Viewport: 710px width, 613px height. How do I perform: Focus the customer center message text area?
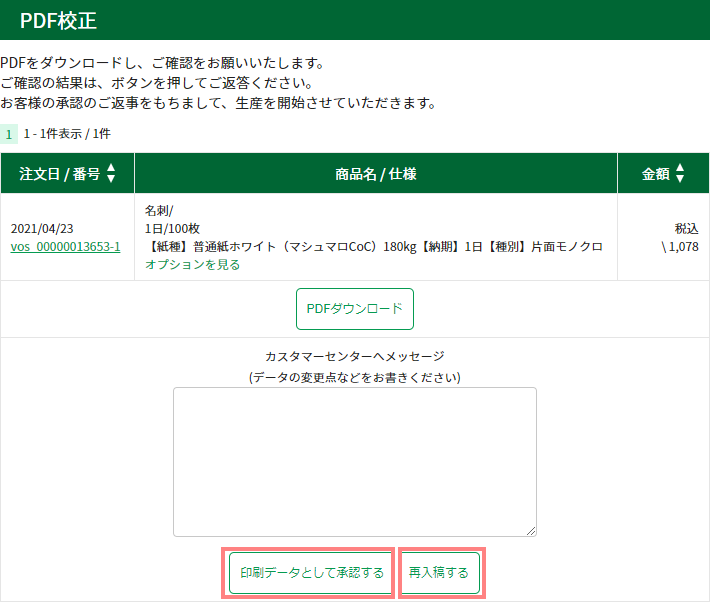coord(354,461)
